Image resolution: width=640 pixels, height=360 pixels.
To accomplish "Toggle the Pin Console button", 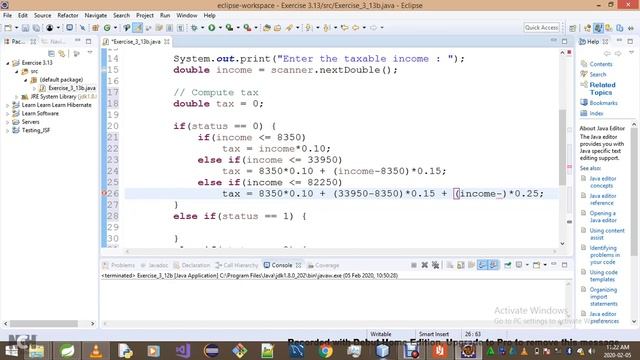I will click(508, 265).
